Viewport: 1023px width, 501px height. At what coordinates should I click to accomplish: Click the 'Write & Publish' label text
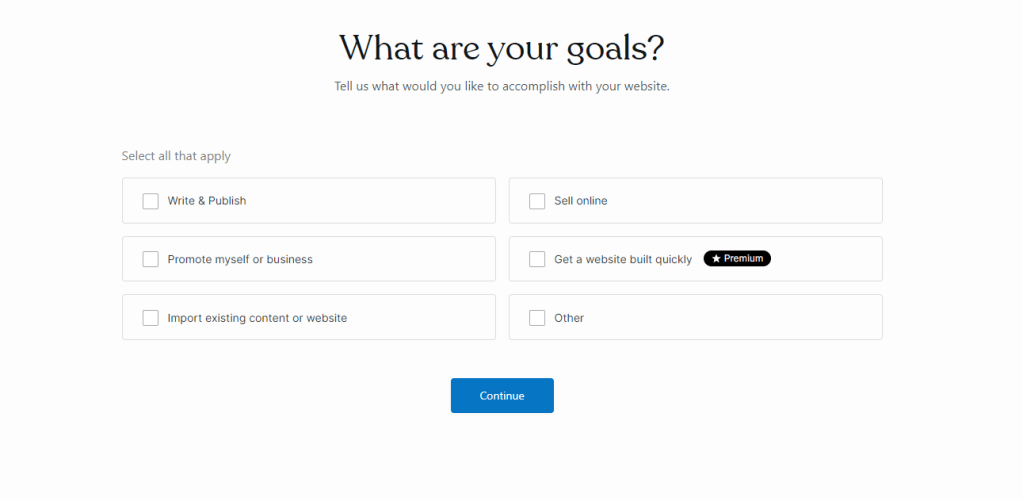(x=207, y=201)
